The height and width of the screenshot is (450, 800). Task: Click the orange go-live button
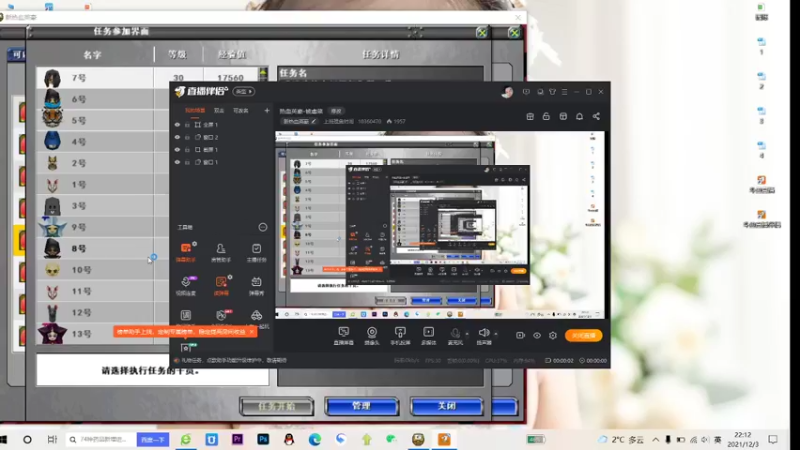583,335
